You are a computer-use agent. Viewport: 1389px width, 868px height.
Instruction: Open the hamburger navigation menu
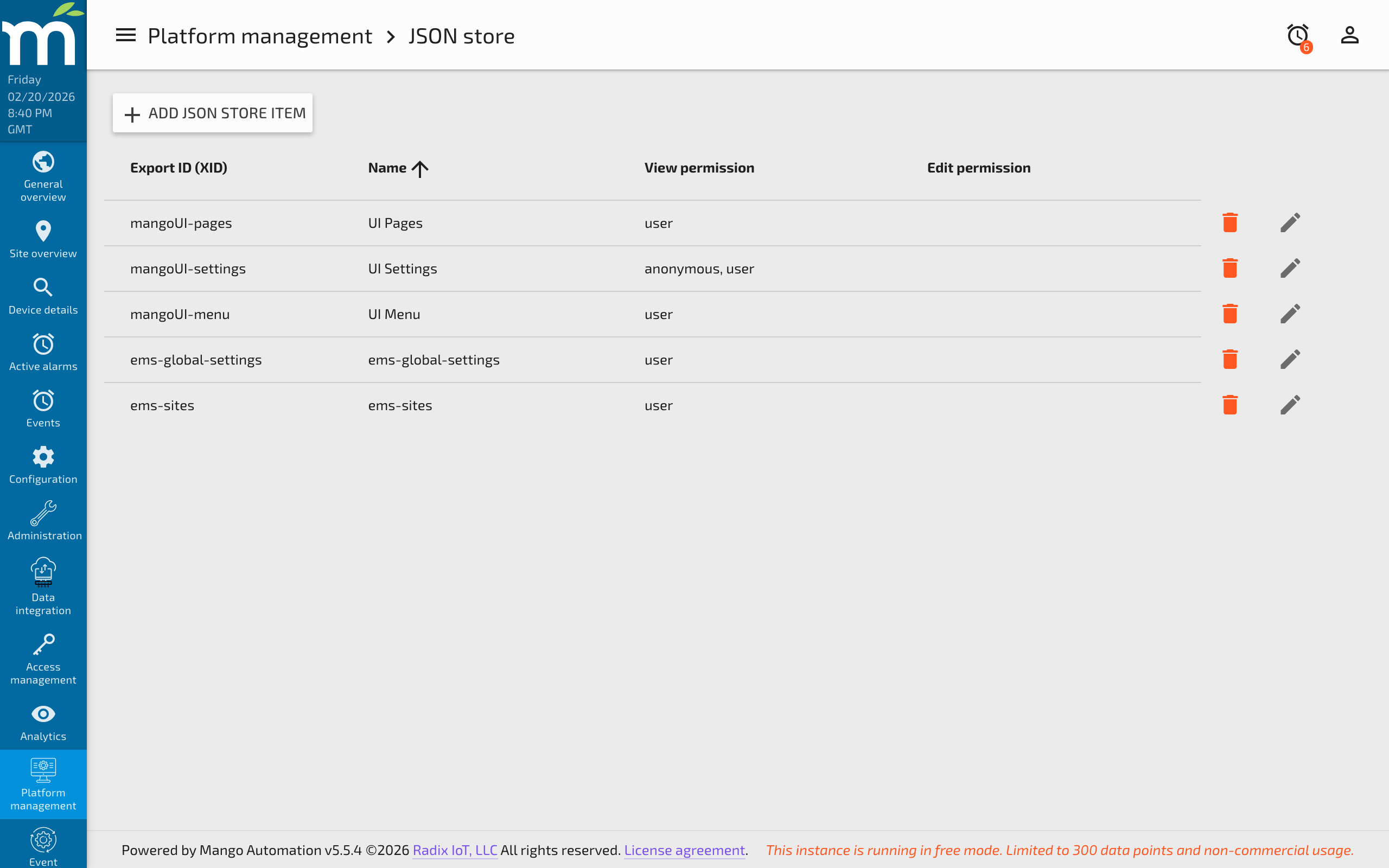[x=125, y=35]
